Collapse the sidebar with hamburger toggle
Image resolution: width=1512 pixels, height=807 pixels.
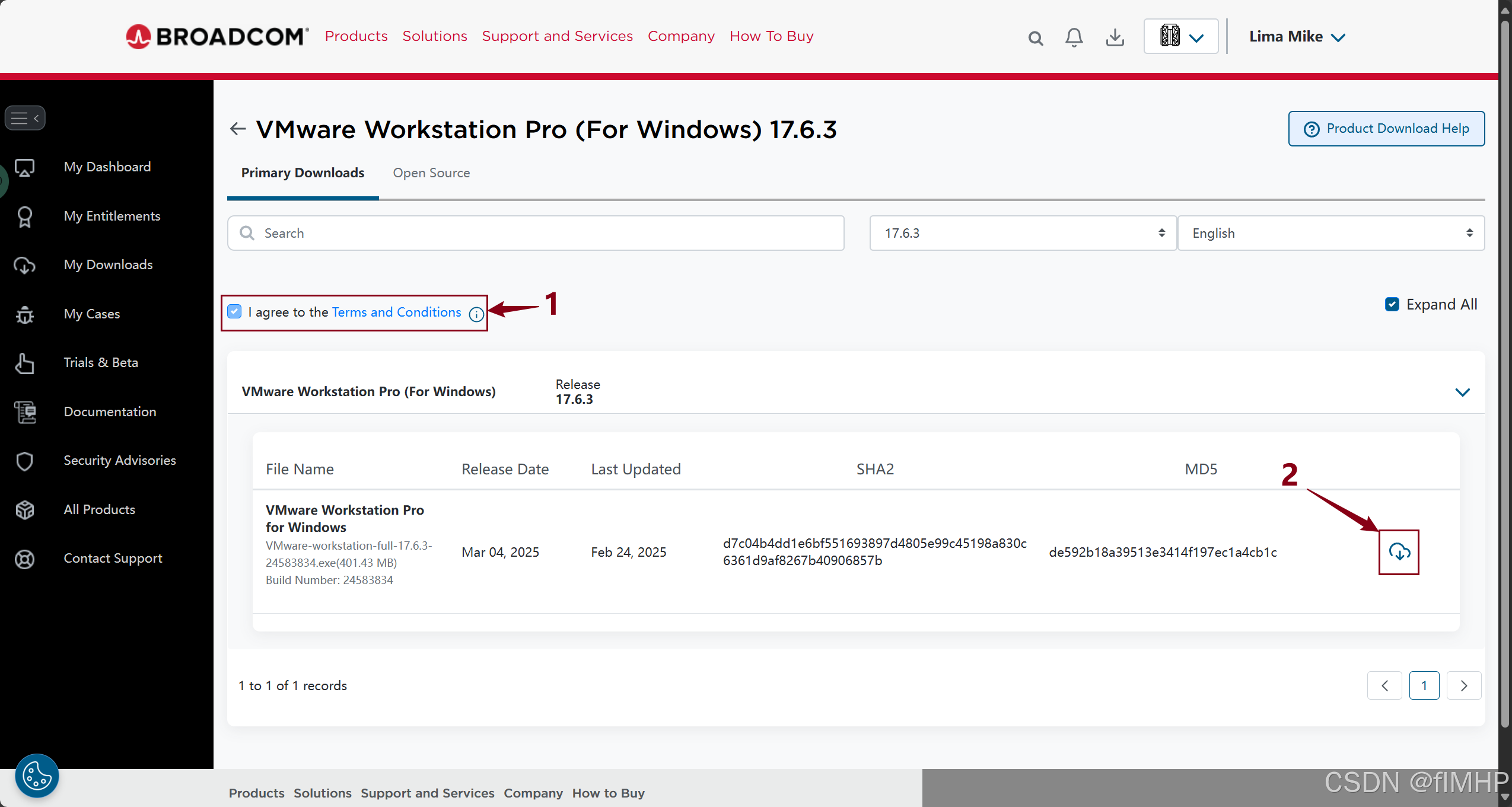click(25, 118)
